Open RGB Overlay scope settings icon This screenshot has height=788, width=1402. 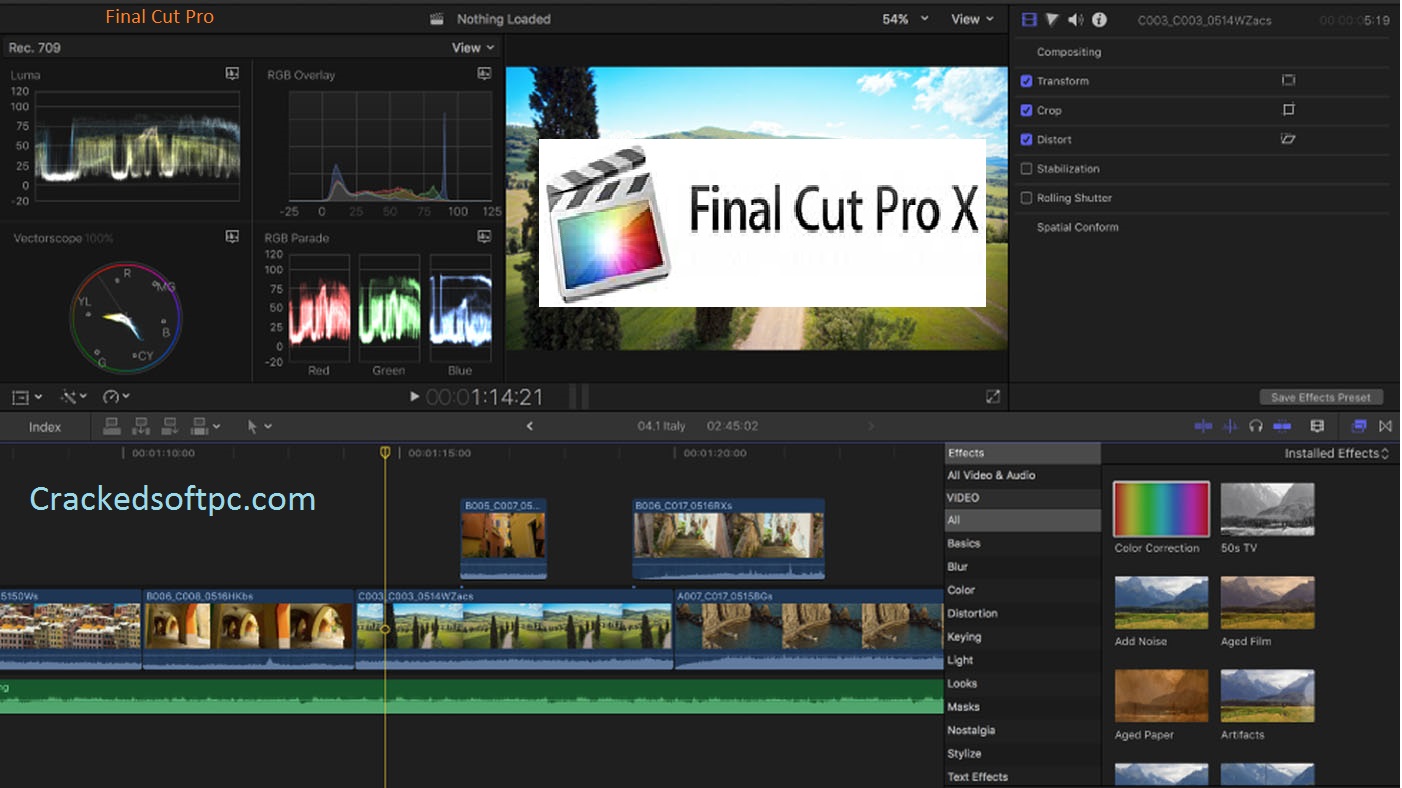(x=484, y=74)
